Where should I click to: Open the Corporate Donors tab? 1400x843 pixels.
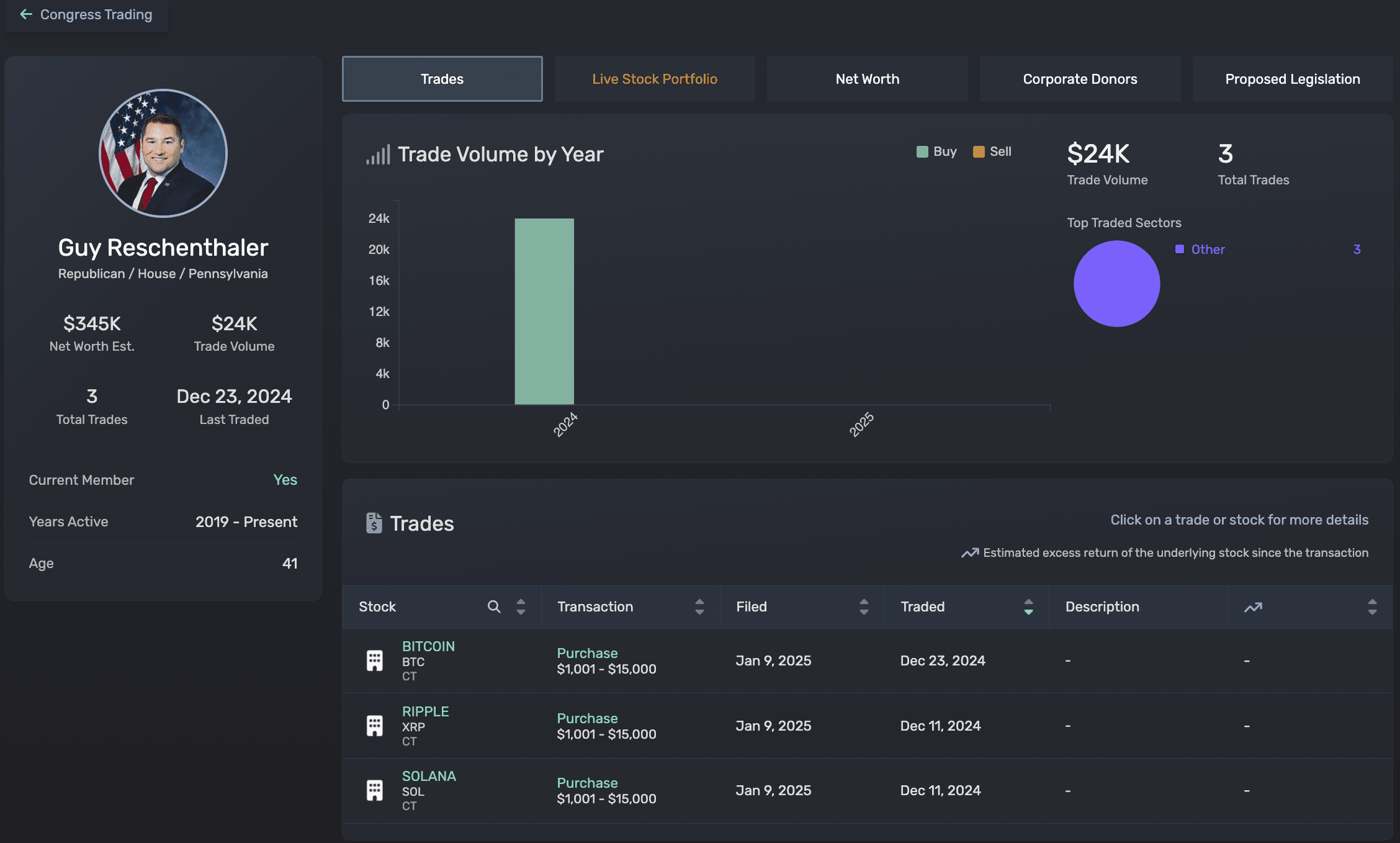1080,79
